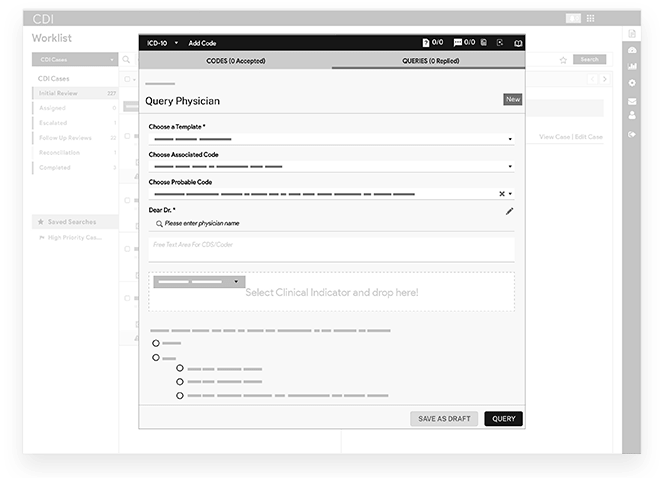The image size is (664, 478).
Task: Click the Add Code button
Action: [x=202, y=43]
